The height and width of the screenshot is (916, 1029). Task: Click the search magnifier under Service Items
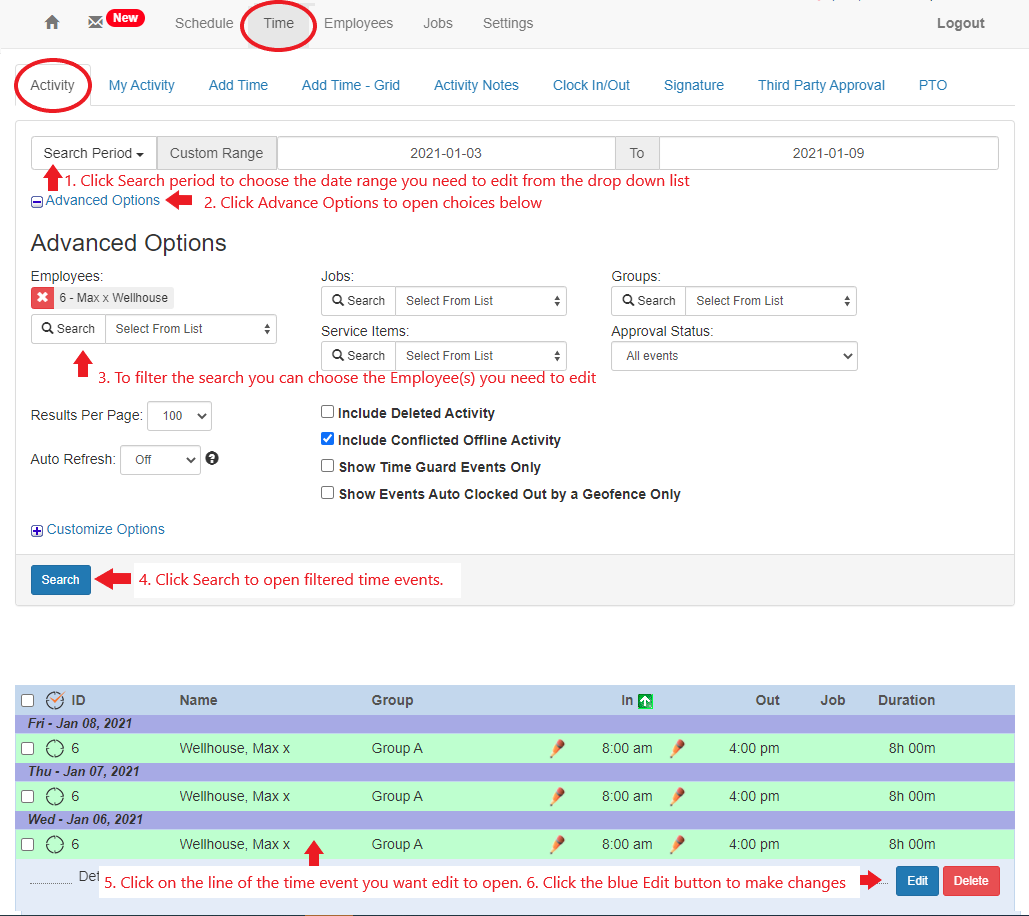click(357, 355)
